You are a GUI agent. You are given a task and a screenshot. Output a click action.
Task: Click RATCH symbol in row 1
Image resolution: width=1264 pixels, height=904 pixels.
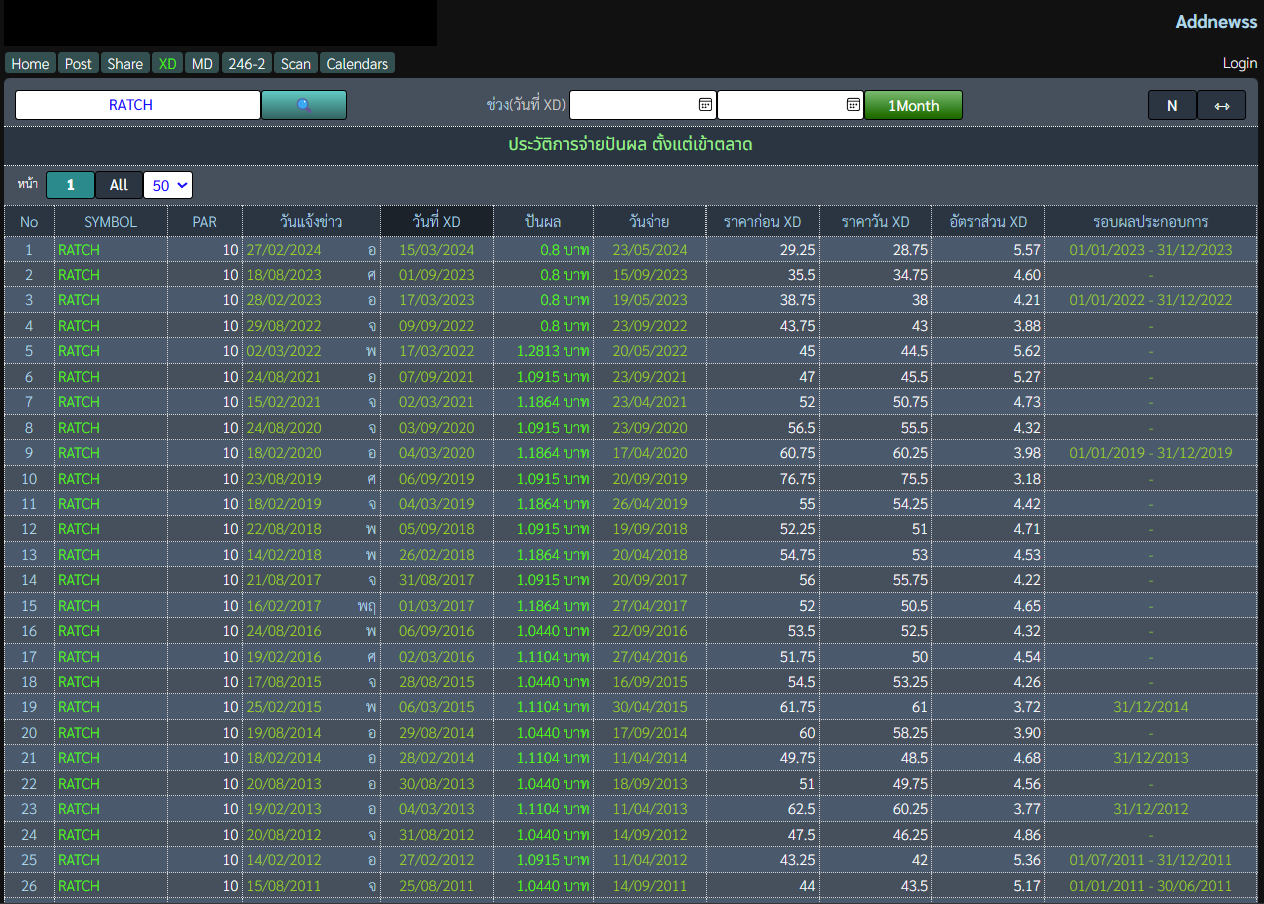point(79,250)
